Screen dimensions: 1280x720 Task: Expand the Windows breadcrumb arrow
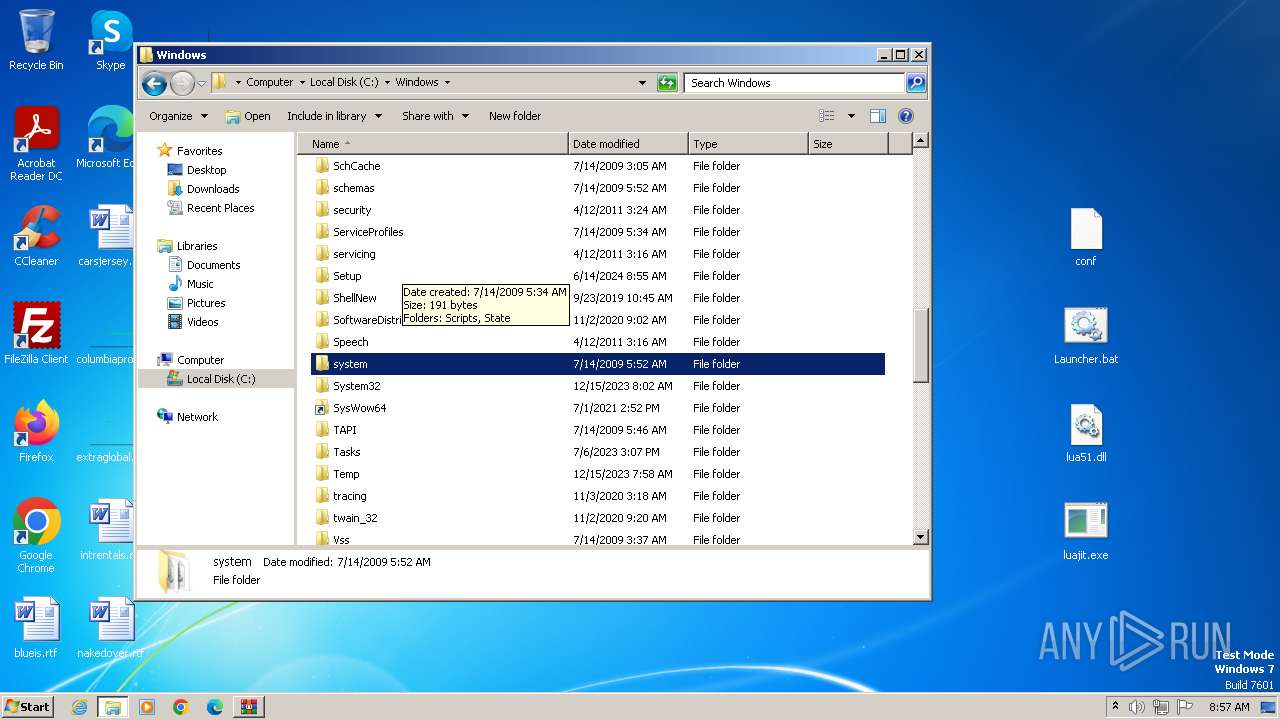coord(447,83)
